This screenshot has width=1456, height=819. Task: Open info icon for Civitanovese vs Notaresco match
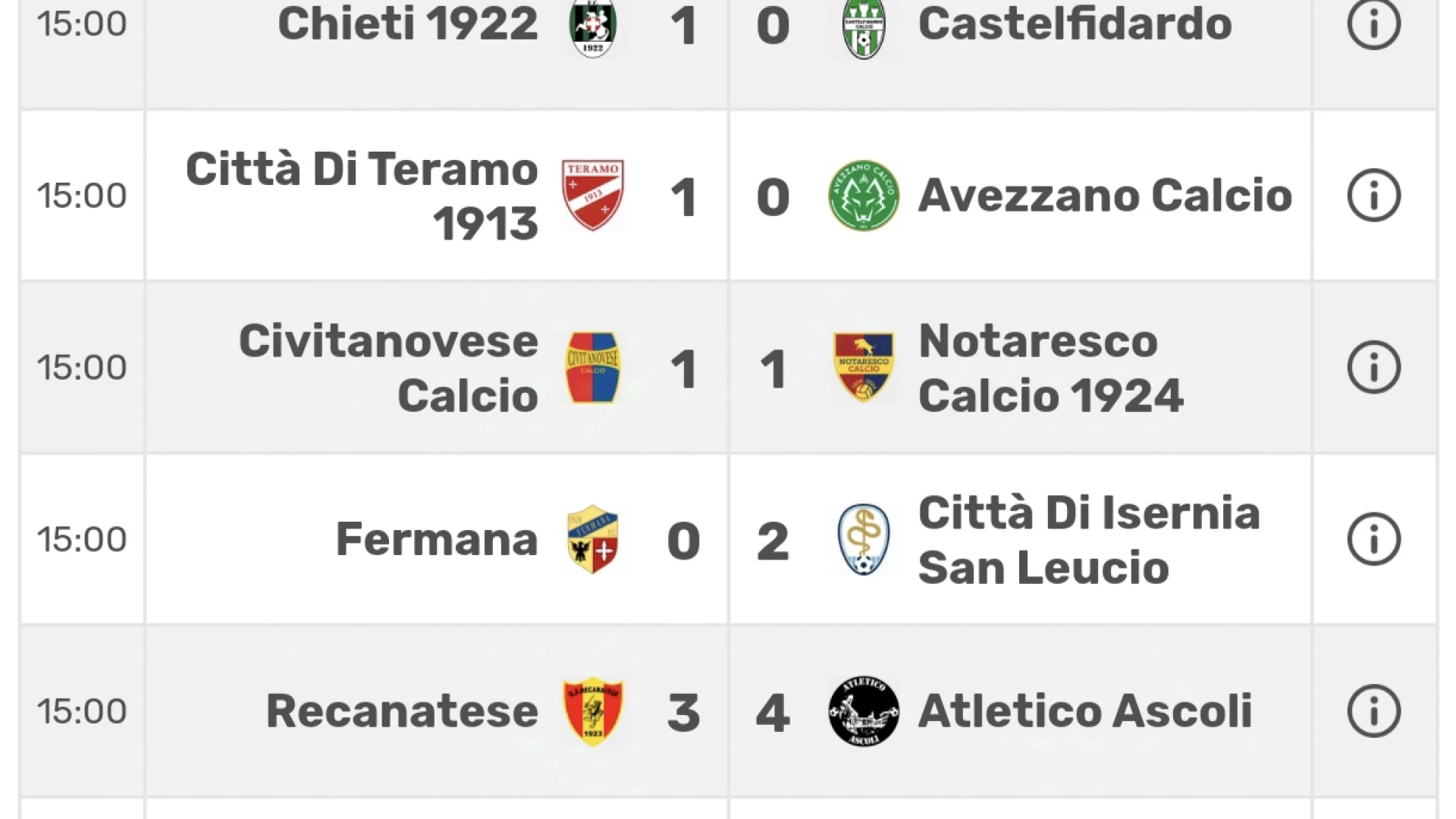(x=1373, y=368)
